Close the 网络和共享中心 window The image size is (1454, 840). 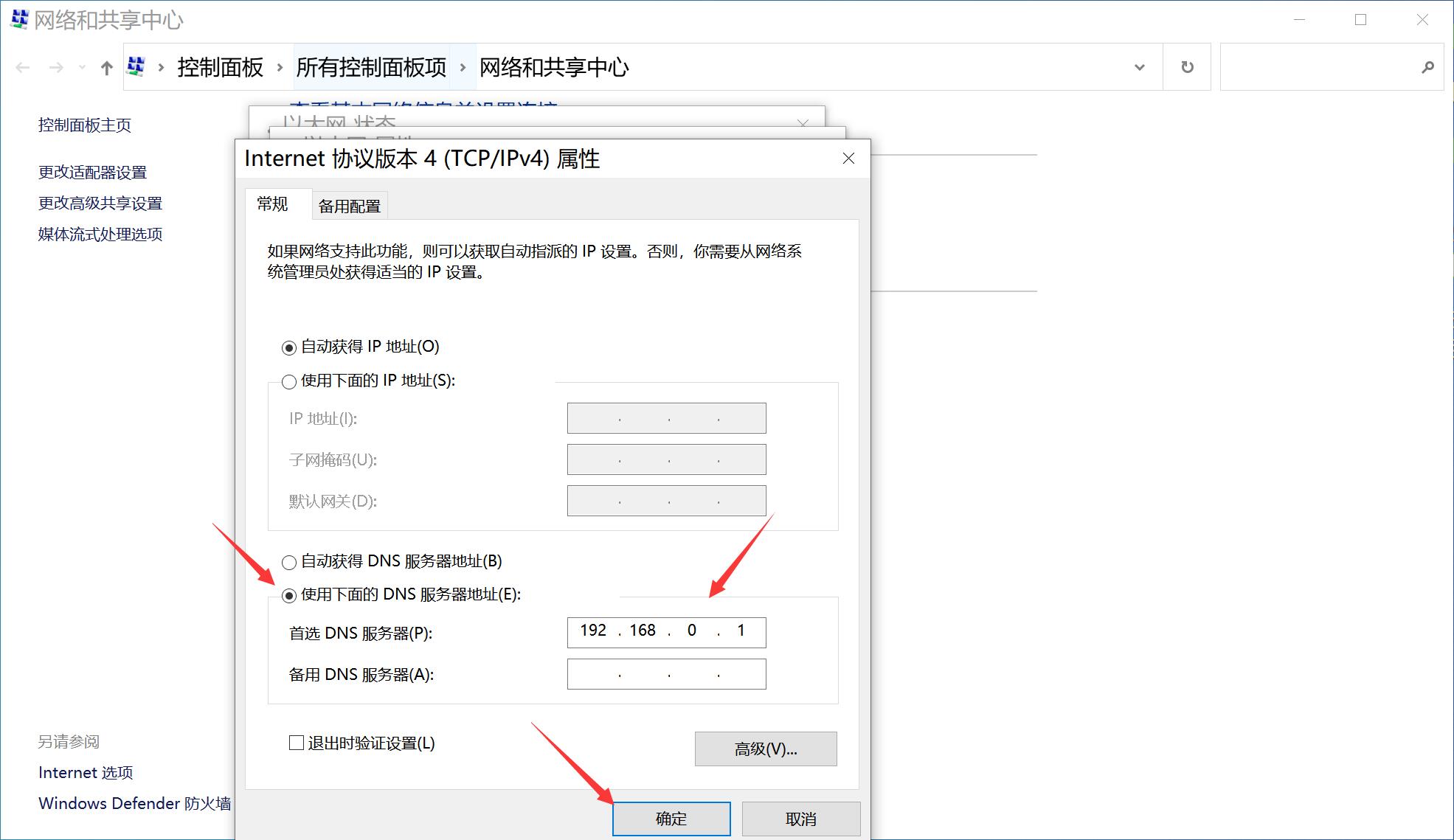(1422, 20)
